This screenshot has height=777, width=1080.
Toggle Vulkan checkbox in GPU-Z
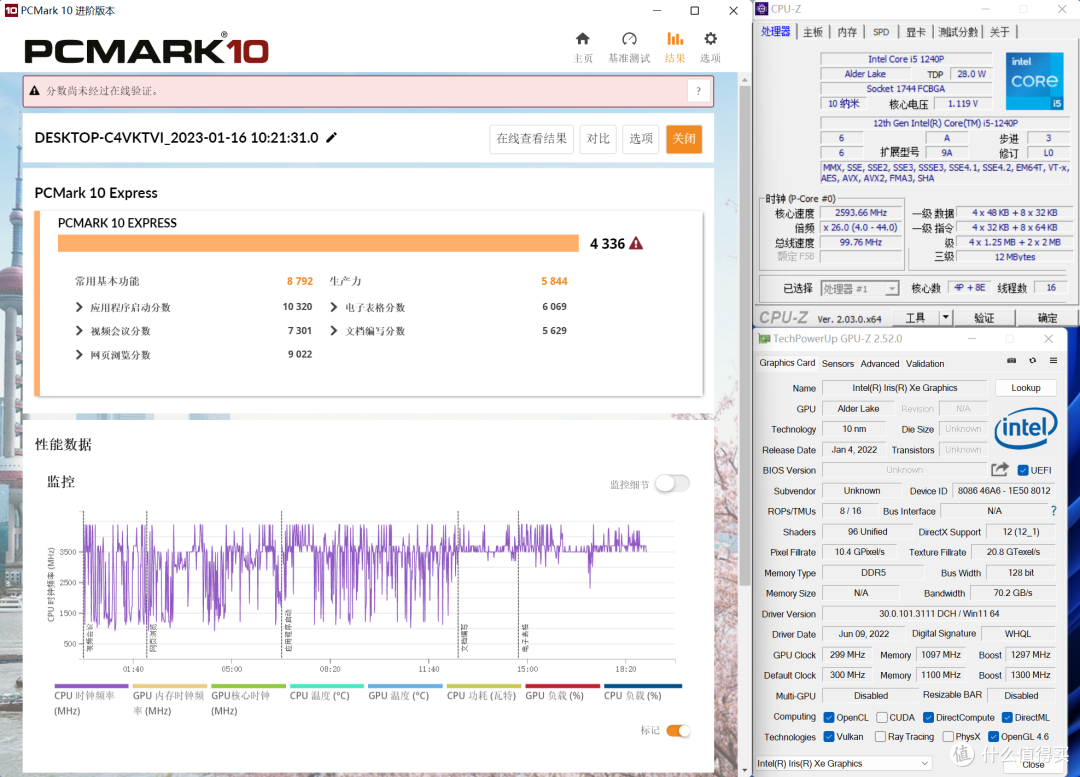pyautogui.click(x=829, y=736)
